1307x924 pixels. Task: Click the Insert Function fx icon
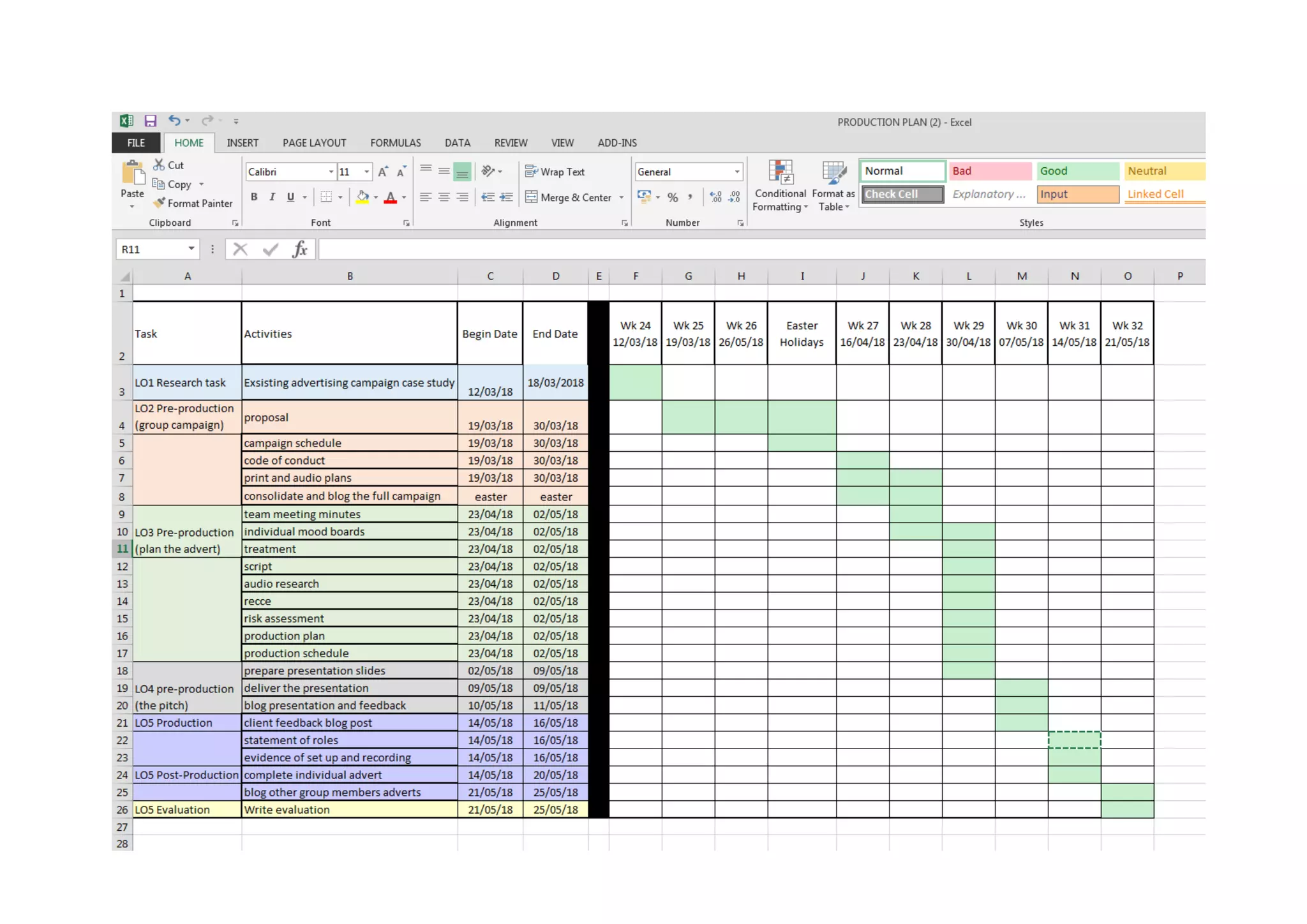(x=300, y=249)
